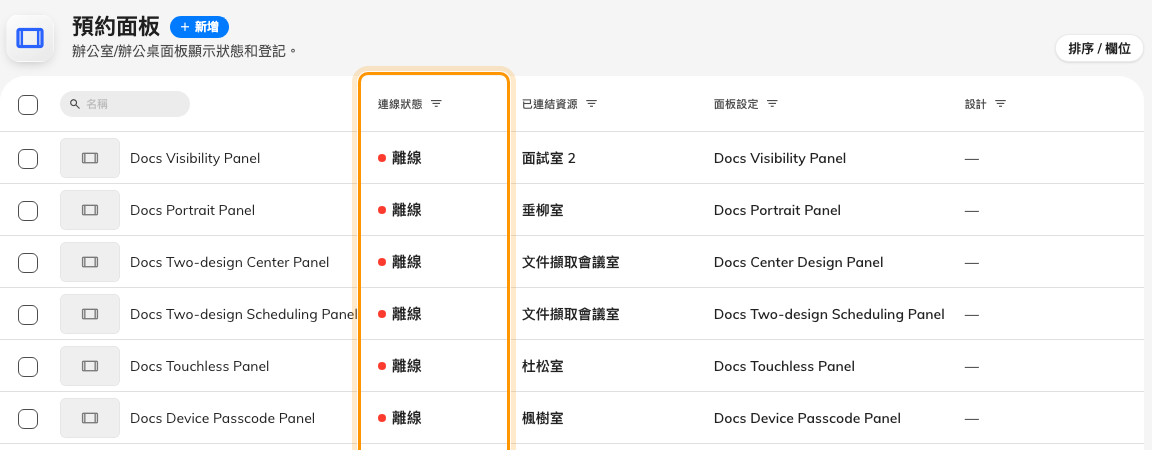Viewport: 1152px width, 450px height.
Task: Check the Docs Touchless Panel row checkbox
Action: click(28, 366)
